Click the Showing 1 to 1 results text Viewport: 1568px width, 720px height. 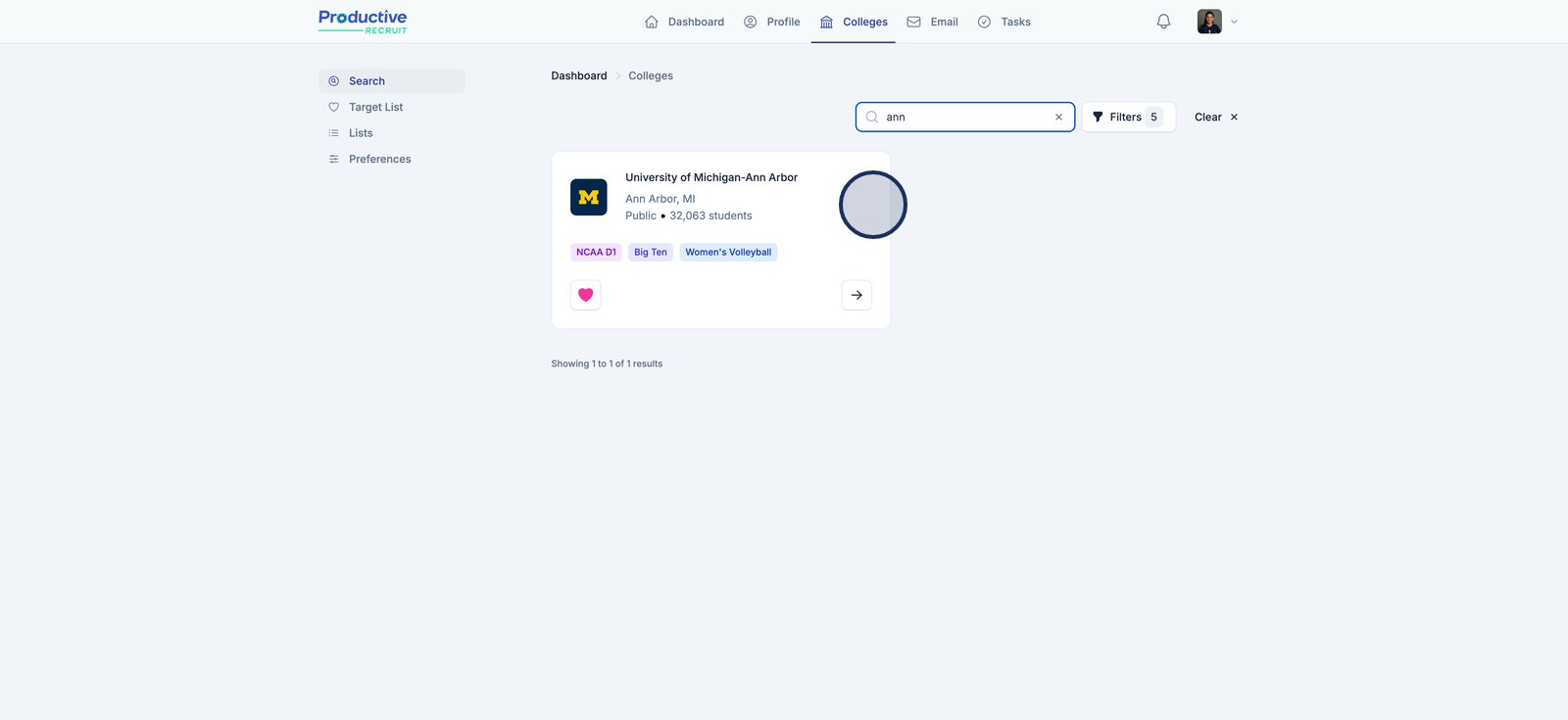pos(607,363)
